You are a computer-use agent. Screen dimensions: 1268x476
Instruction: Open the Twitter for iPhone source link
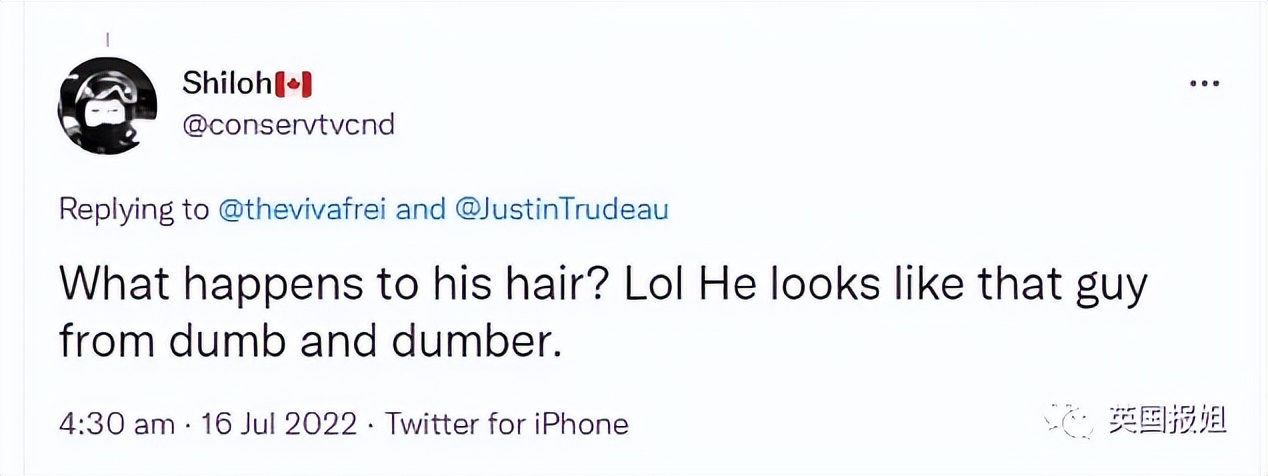[x=507, y=424]
